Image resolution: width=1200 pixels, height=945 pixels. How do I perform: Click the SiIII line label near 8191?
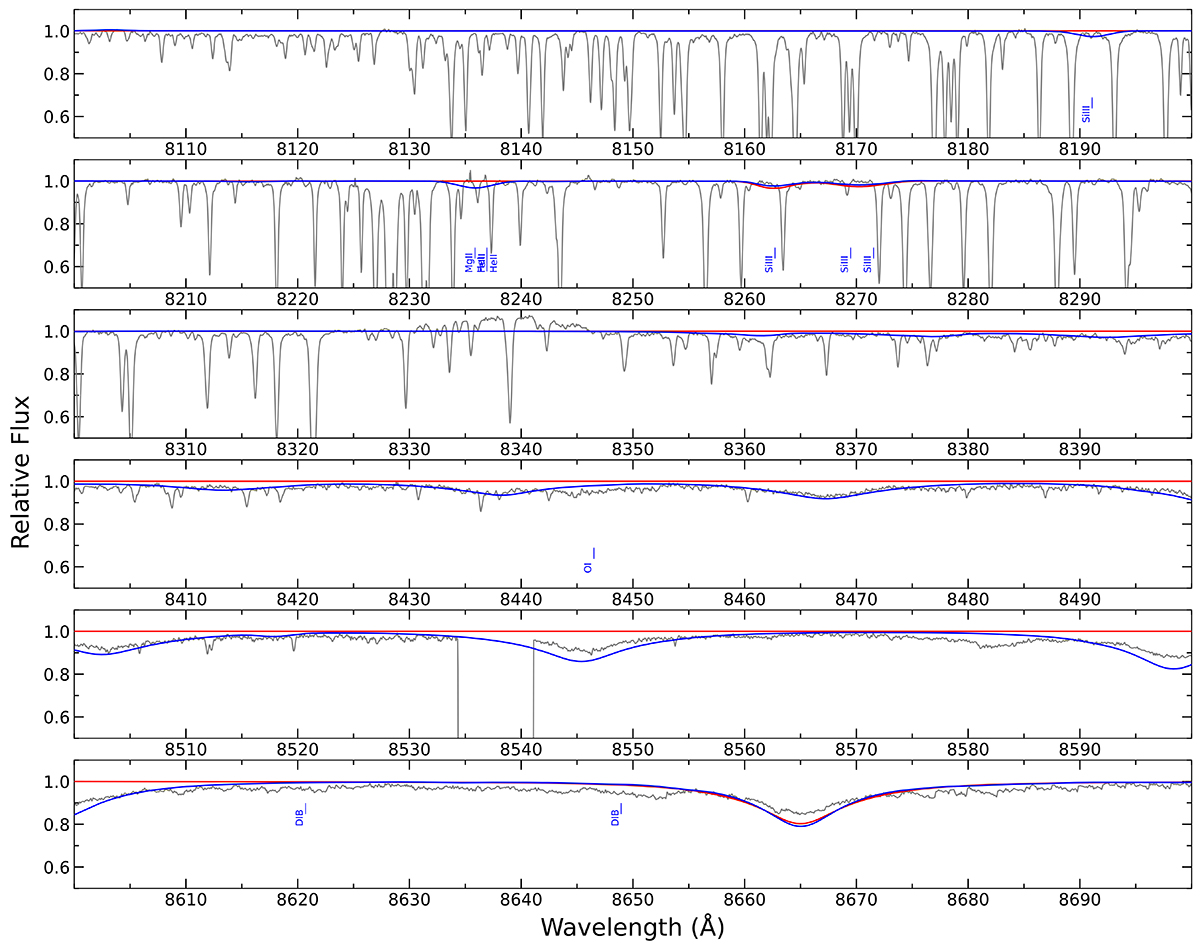(1086, 112)
